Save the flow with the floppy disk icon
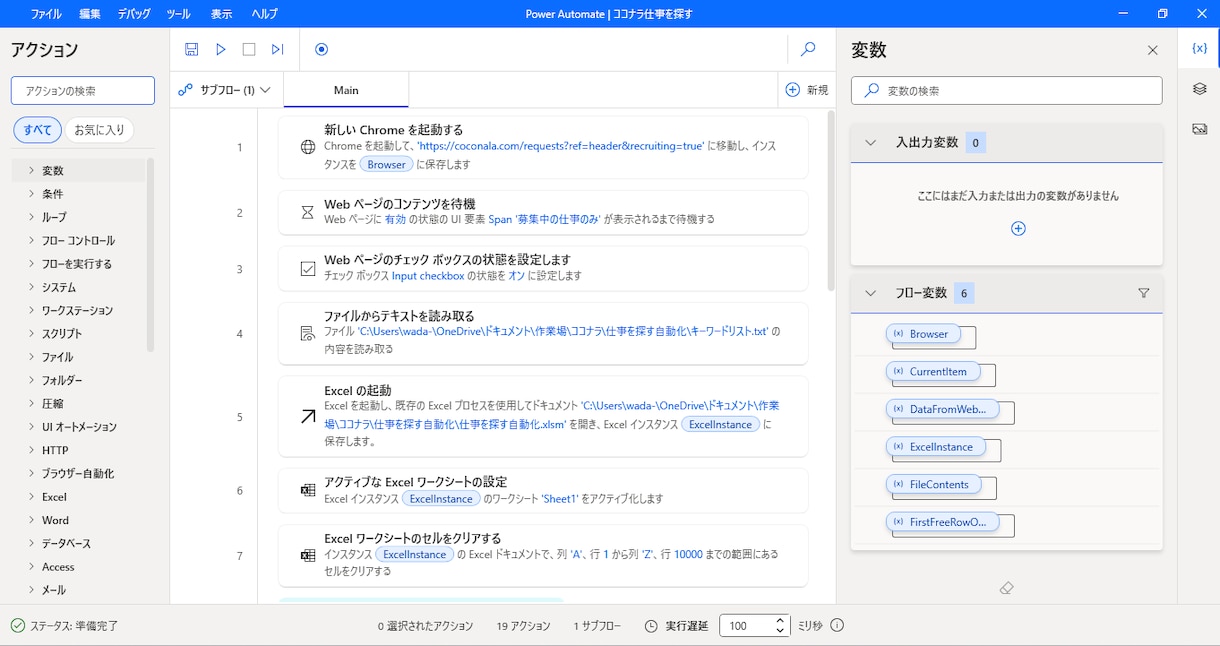The height and width of the screenshot is (646, 1220). click(192, 49)
